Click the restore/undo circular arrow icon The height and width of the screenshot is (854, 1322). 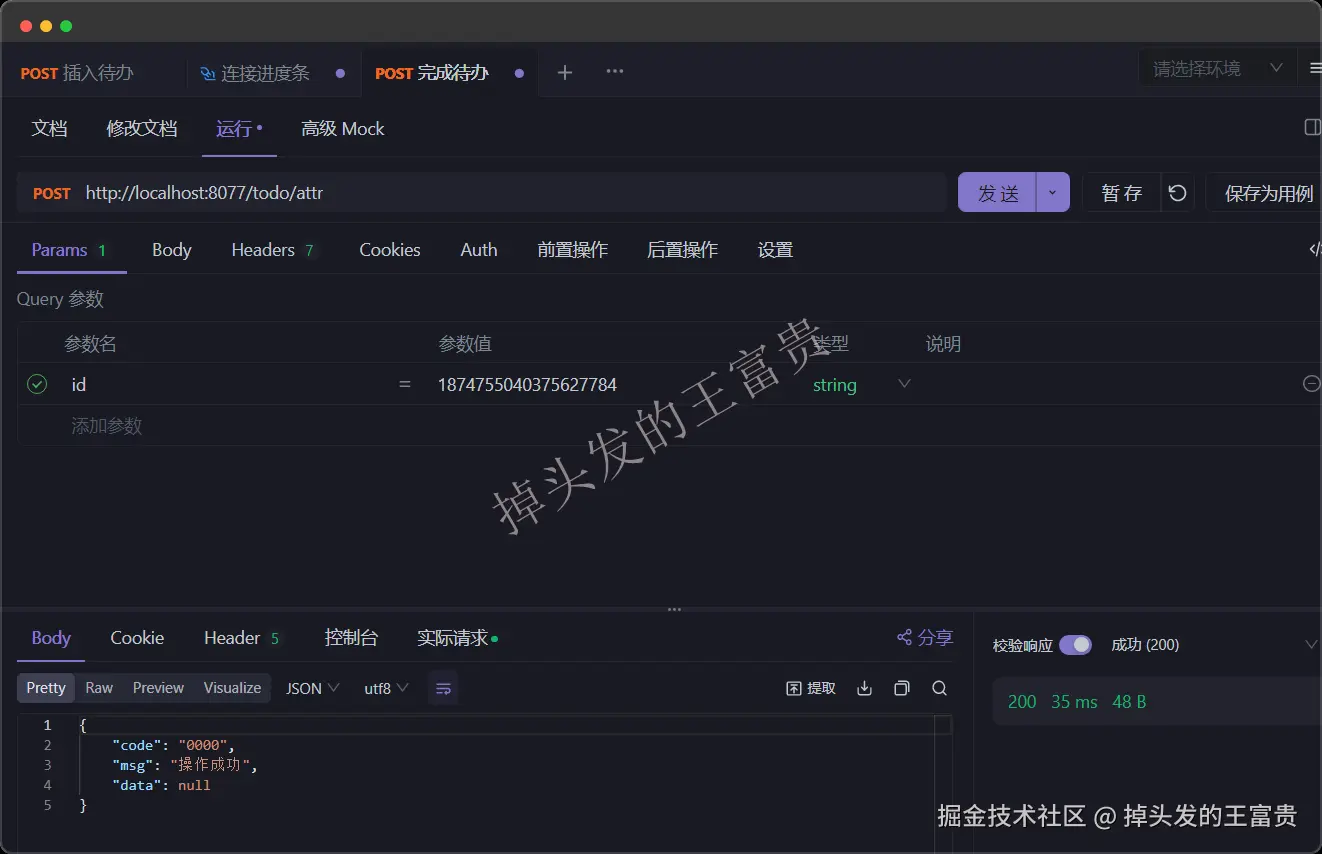(x=1177, y=193)
